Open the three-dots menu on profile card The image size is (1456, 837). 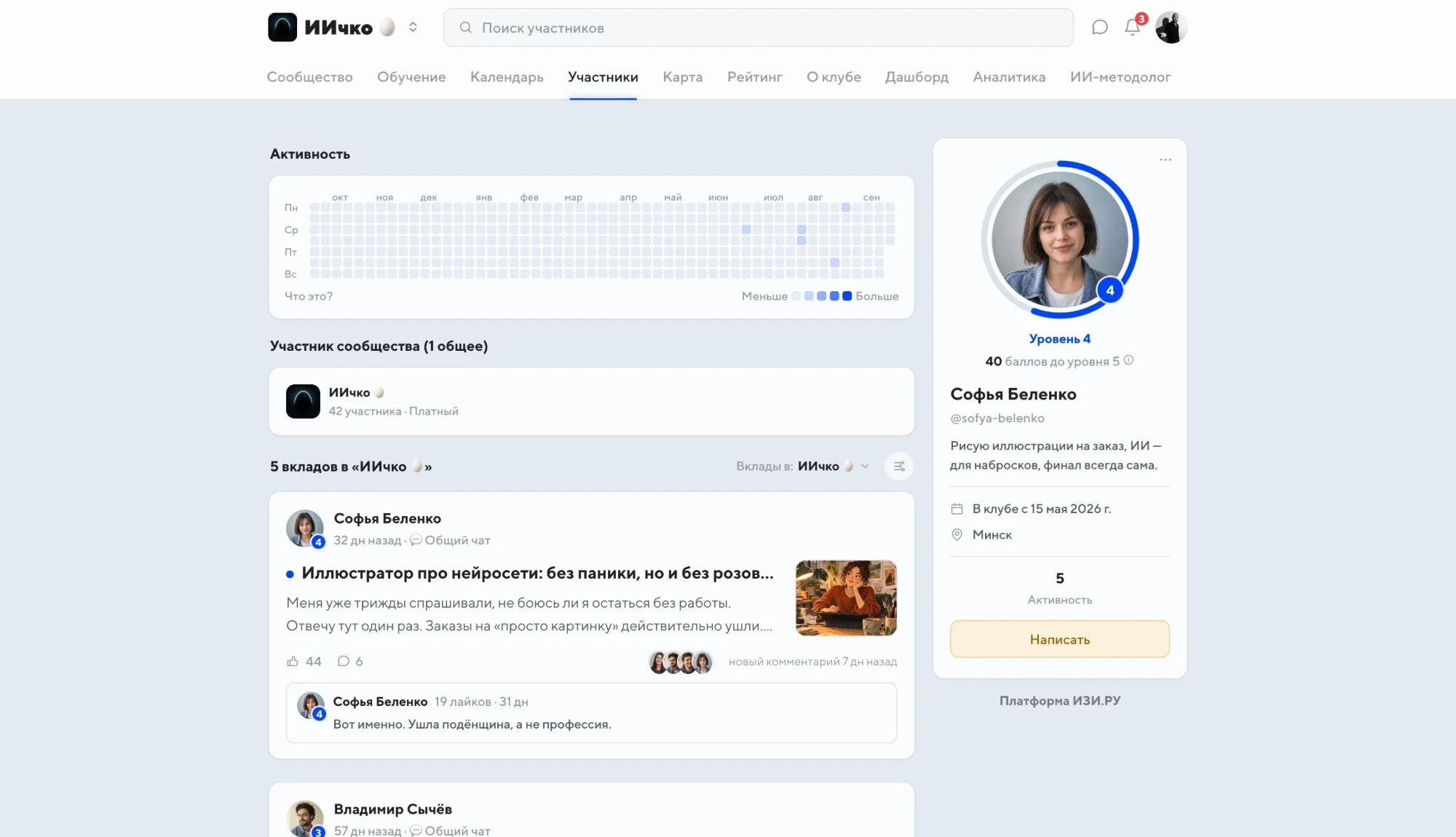1166,159
